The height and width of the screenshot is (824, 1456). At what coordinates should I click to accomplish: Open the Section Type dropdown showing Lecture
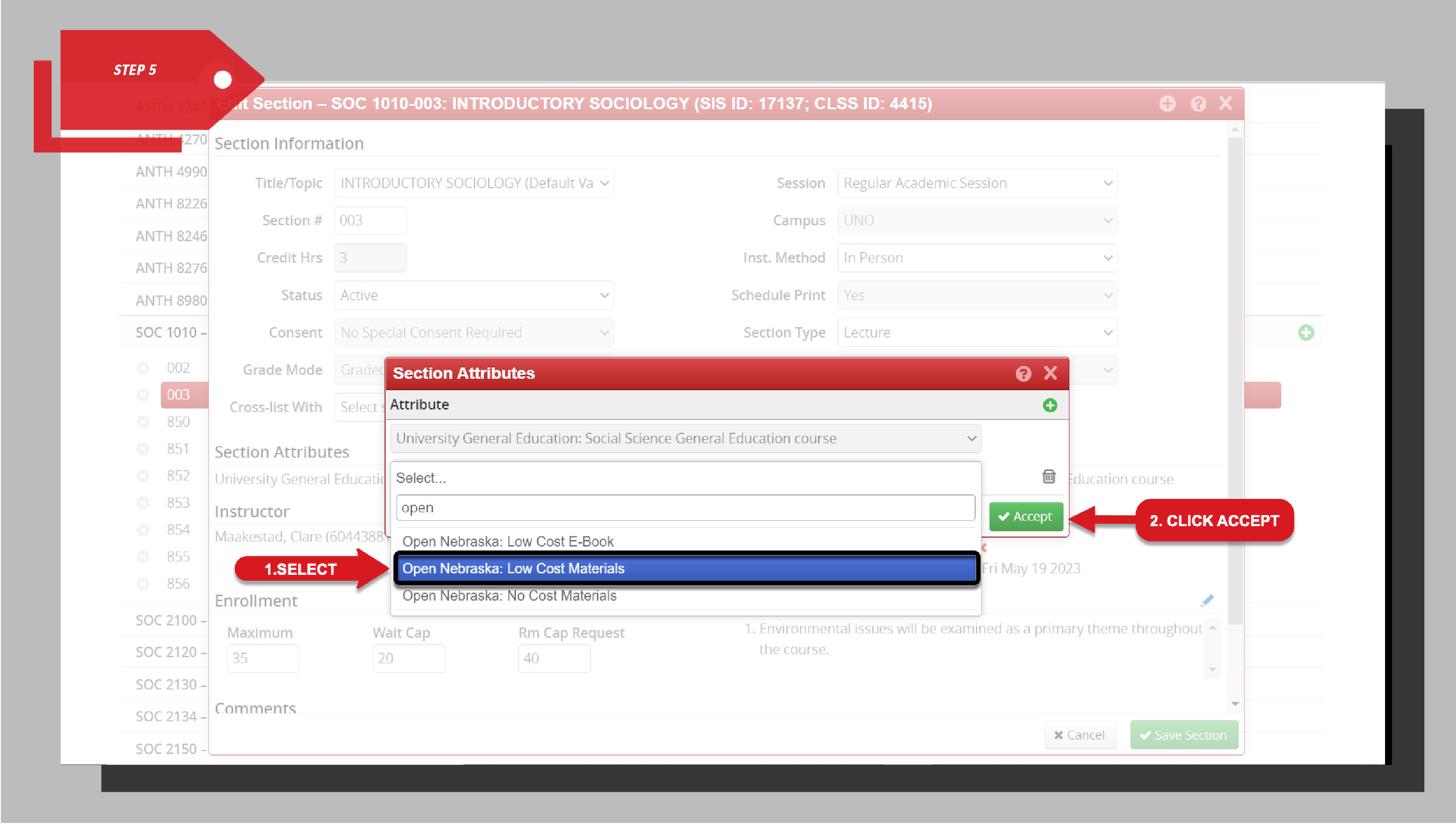pos(976,333)
